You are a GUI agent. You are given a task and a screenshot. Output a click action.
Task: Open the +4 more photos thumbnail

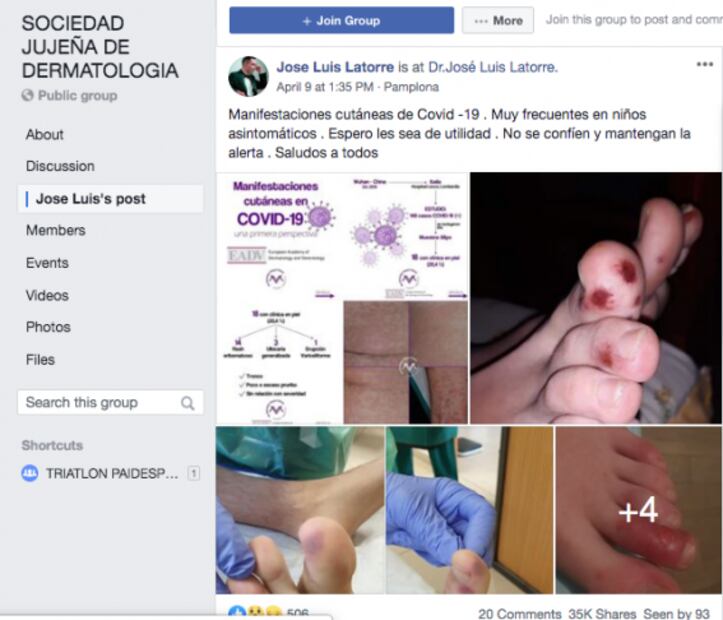click(x=639, y=510)
